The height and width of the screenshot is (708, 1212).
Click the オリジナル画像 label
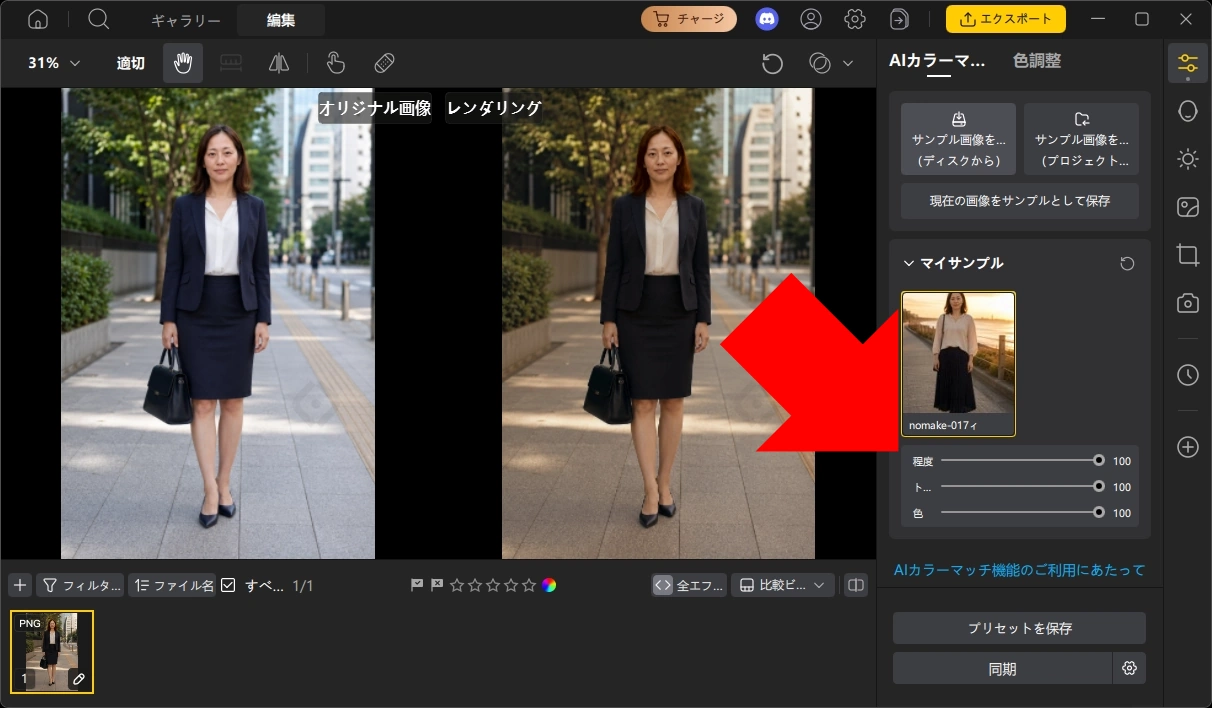[x=375, y=108]
